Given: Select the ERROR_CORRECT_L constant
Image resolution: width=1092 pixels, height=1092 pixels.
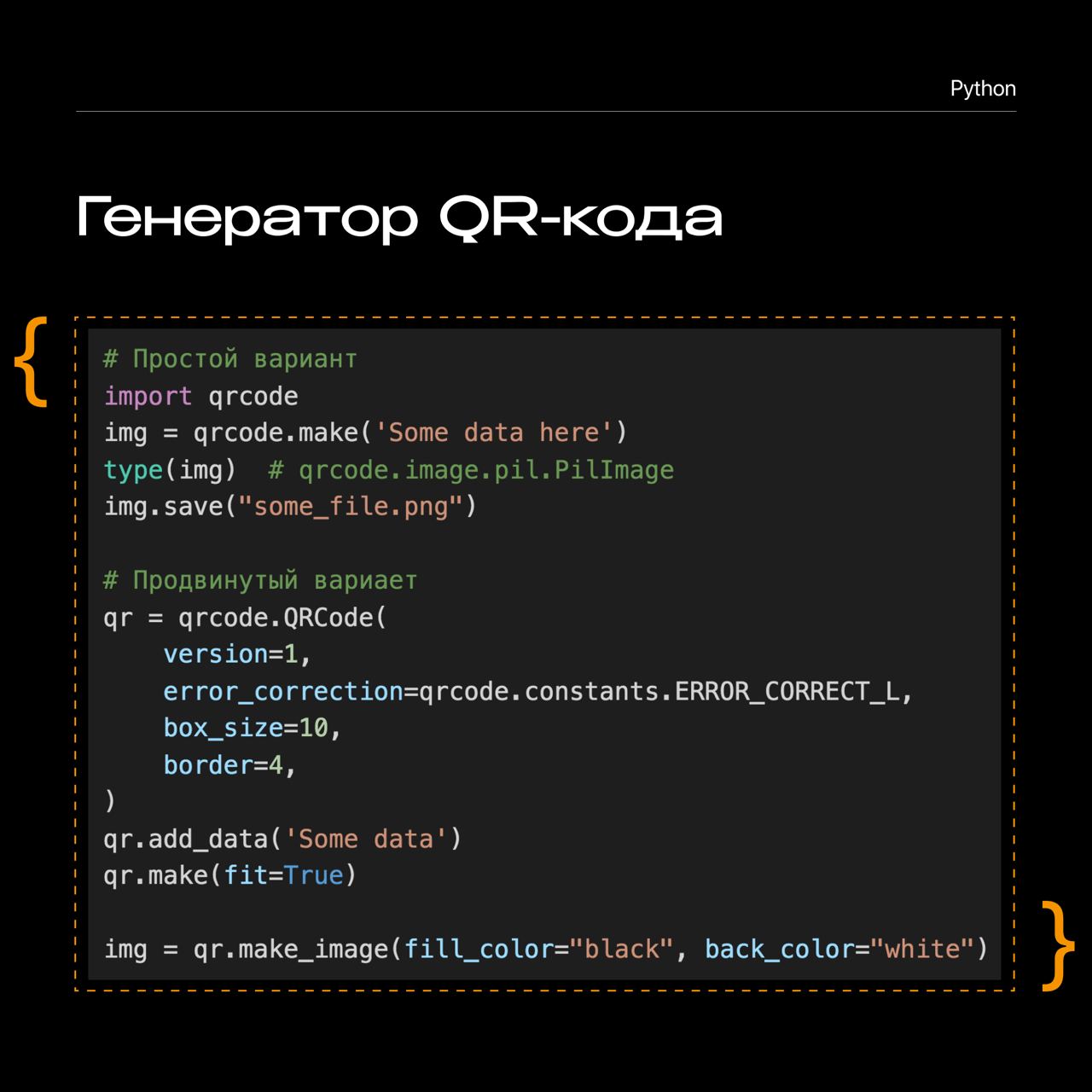Looking at the screenshot, I should (x=787, y=691).
